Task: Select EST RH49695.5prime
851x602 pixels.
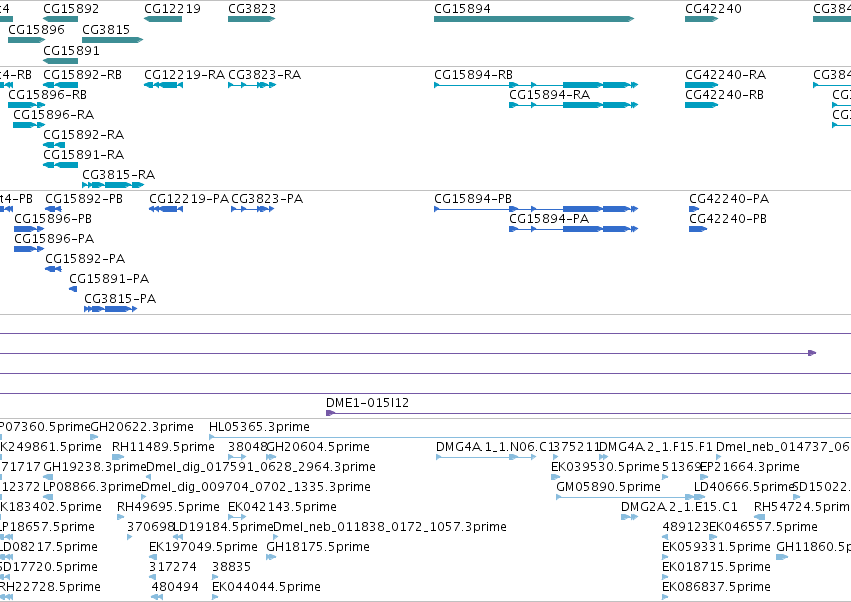Action: tap(168, 507)
